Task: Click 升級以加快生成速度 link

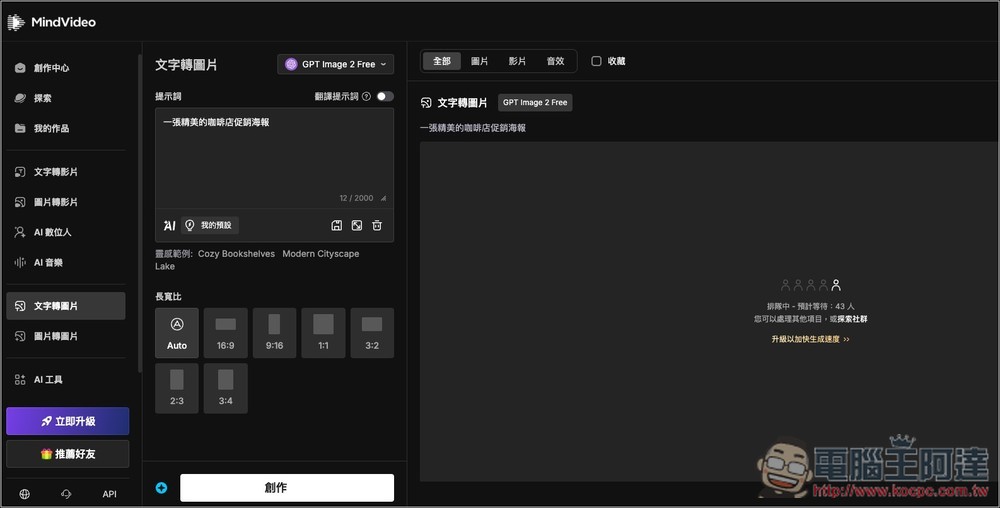Action: [811, 339]
